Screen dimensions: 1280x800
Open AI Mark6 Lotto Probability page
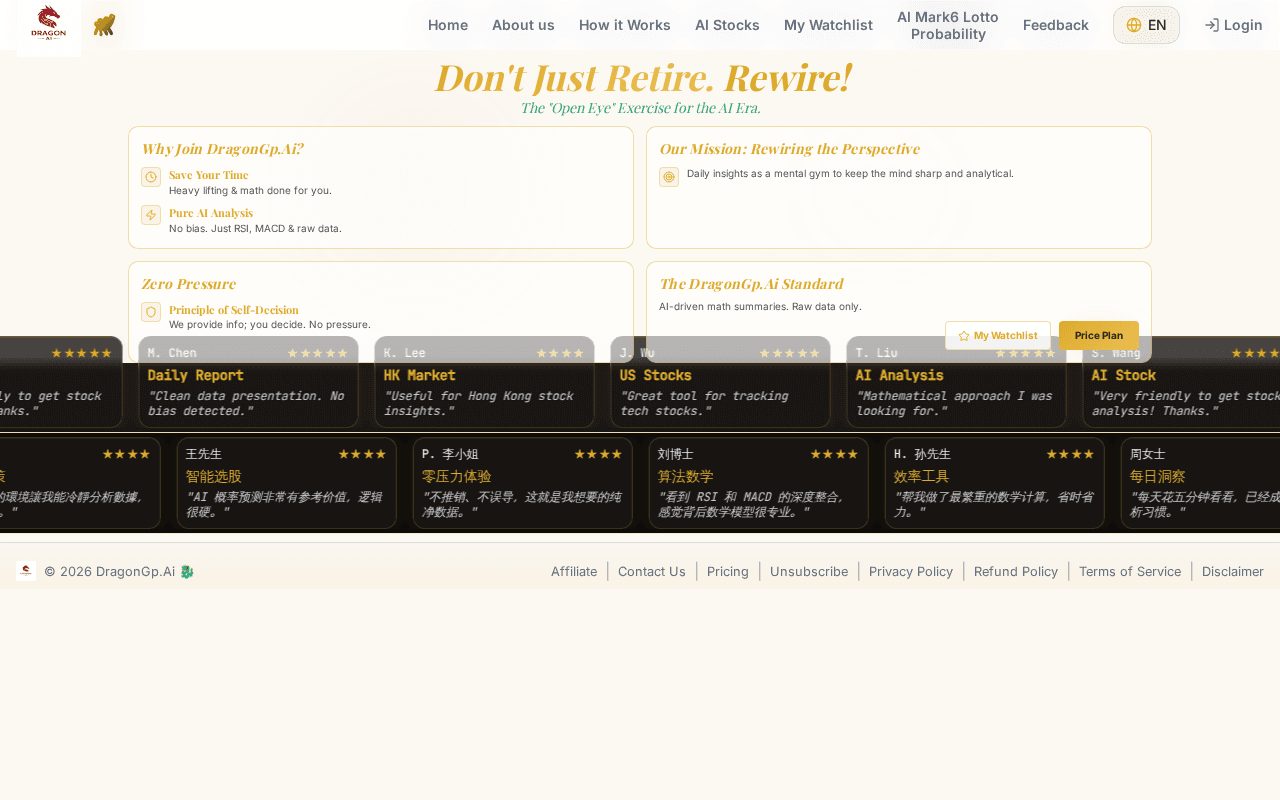pyautogui.click(x=948, y=25)
